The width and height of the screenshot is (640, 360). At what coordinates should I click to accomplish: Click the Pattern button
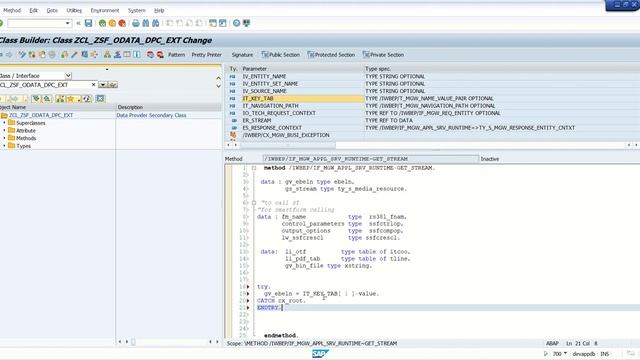176,55
